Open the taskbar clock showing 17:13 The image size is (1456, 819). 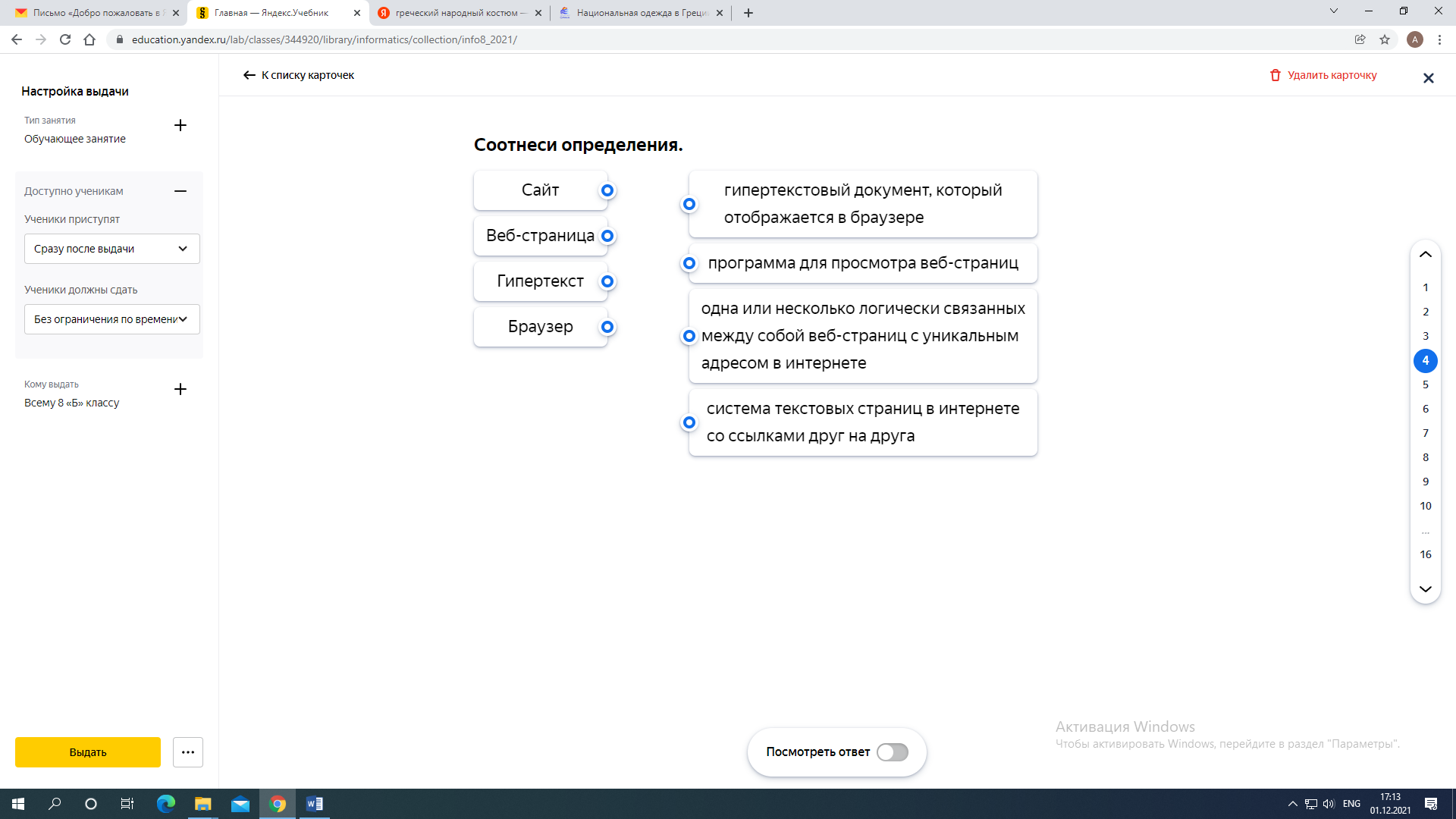point(1390,804)
